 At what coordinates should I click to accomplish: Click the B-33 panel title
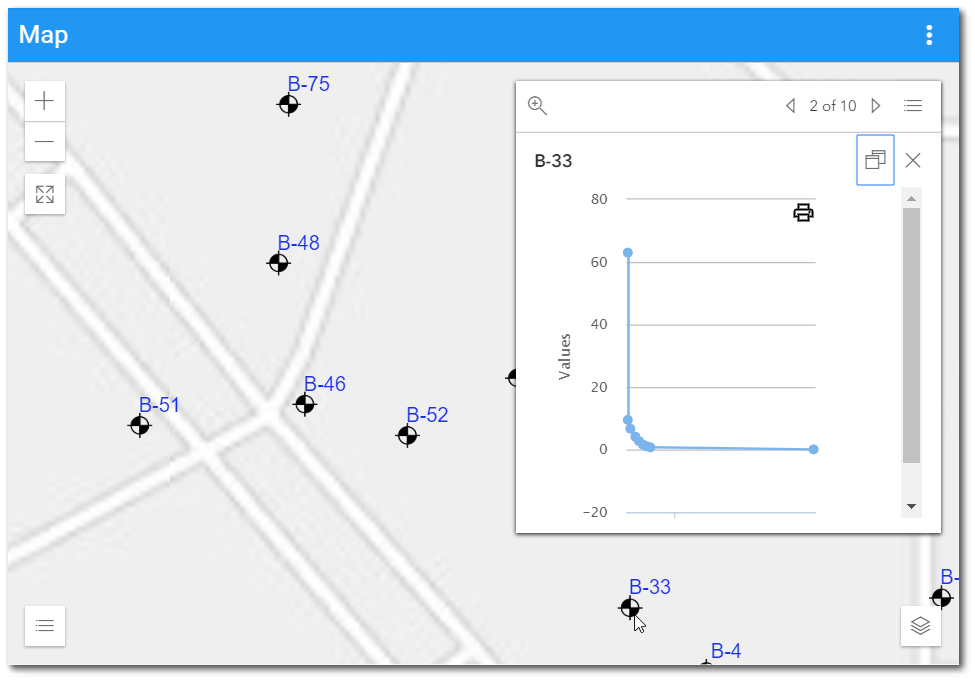[553, 160]
